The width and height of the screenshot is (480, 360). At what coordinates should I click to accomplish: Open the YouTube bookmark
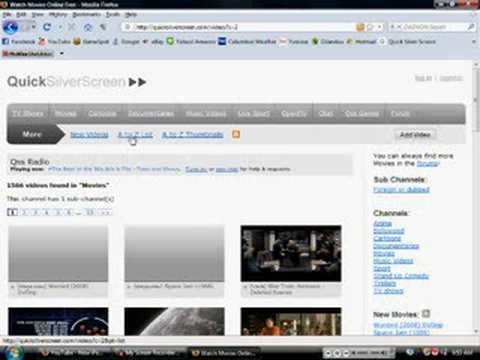[55, 42]
